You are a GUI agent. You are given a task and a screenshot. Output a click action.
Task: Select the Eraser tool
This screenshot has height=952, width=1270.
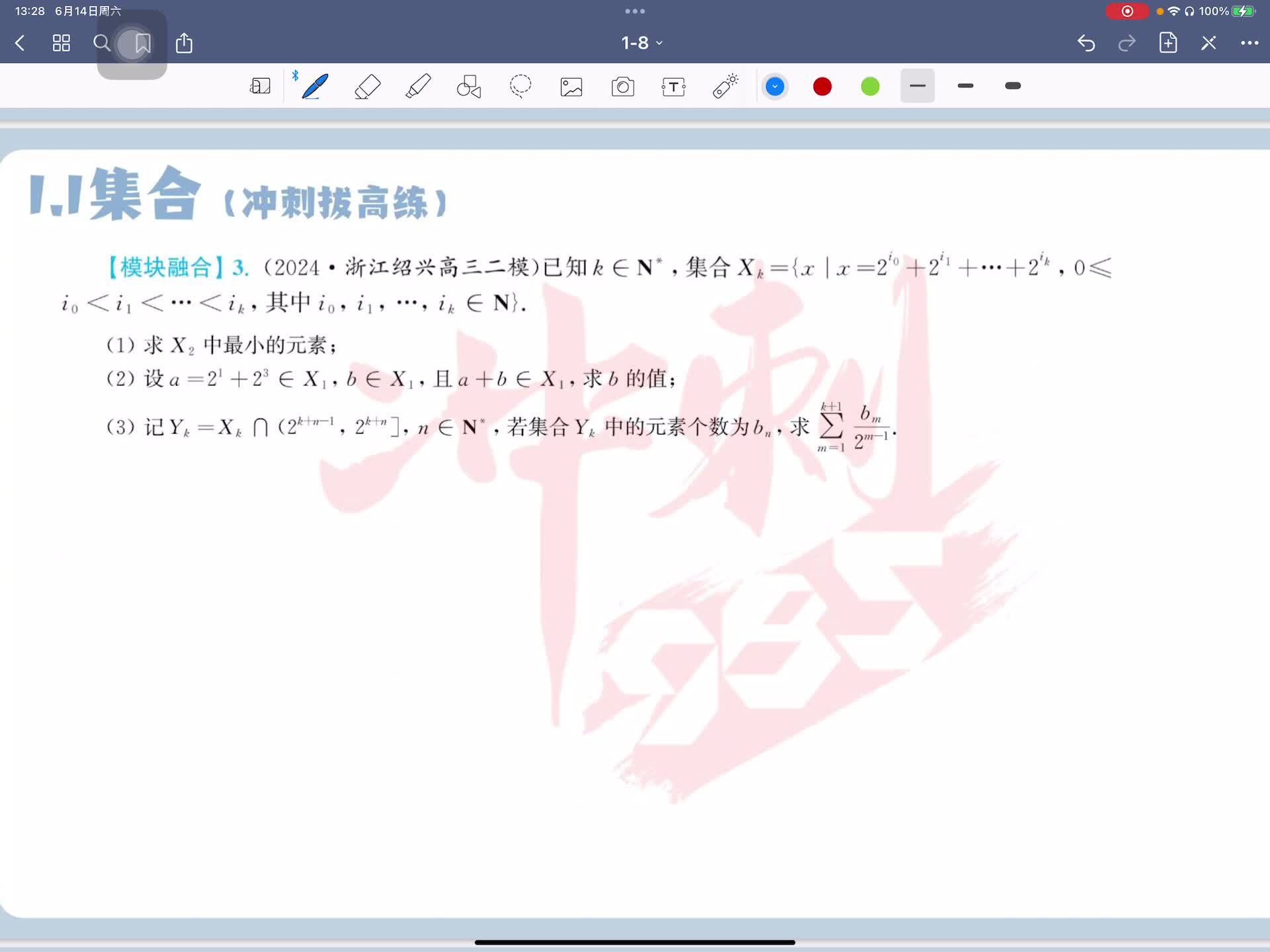tap(367, 87)
